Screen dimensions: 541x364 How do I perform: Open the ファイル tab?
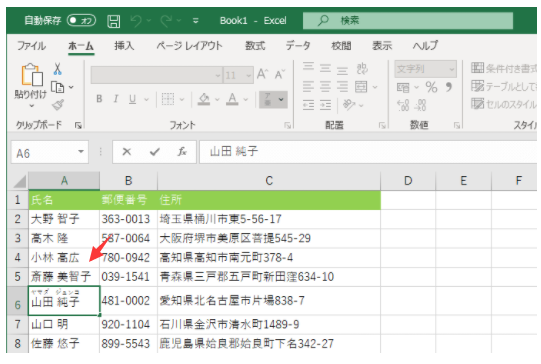[31, 46]
